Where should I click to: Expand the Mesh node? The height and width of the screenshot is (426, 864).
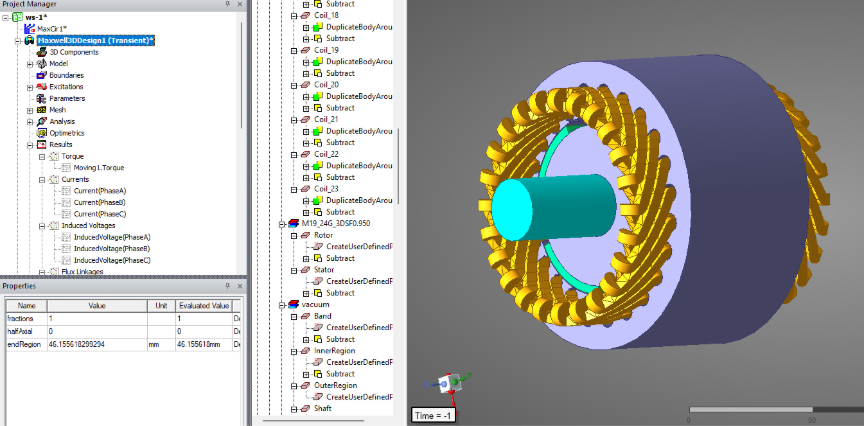[x=31, y=110]
